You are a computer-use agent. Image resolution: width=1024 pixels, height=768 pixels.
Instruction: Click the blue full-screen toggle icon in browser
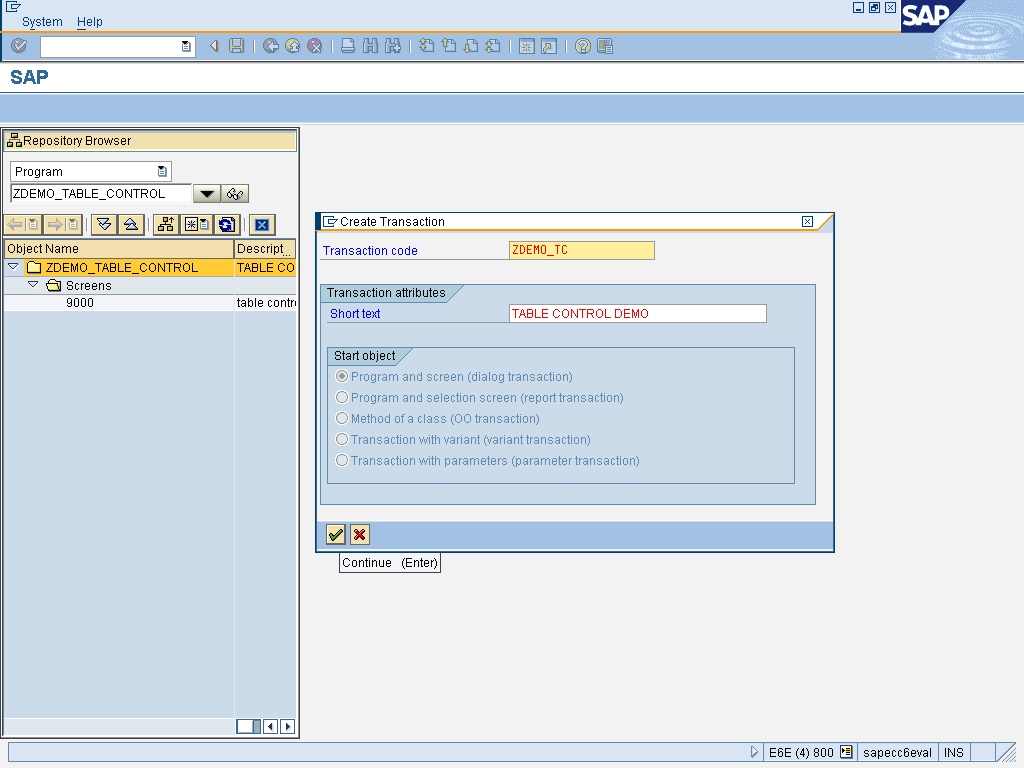tap(261, 224)
